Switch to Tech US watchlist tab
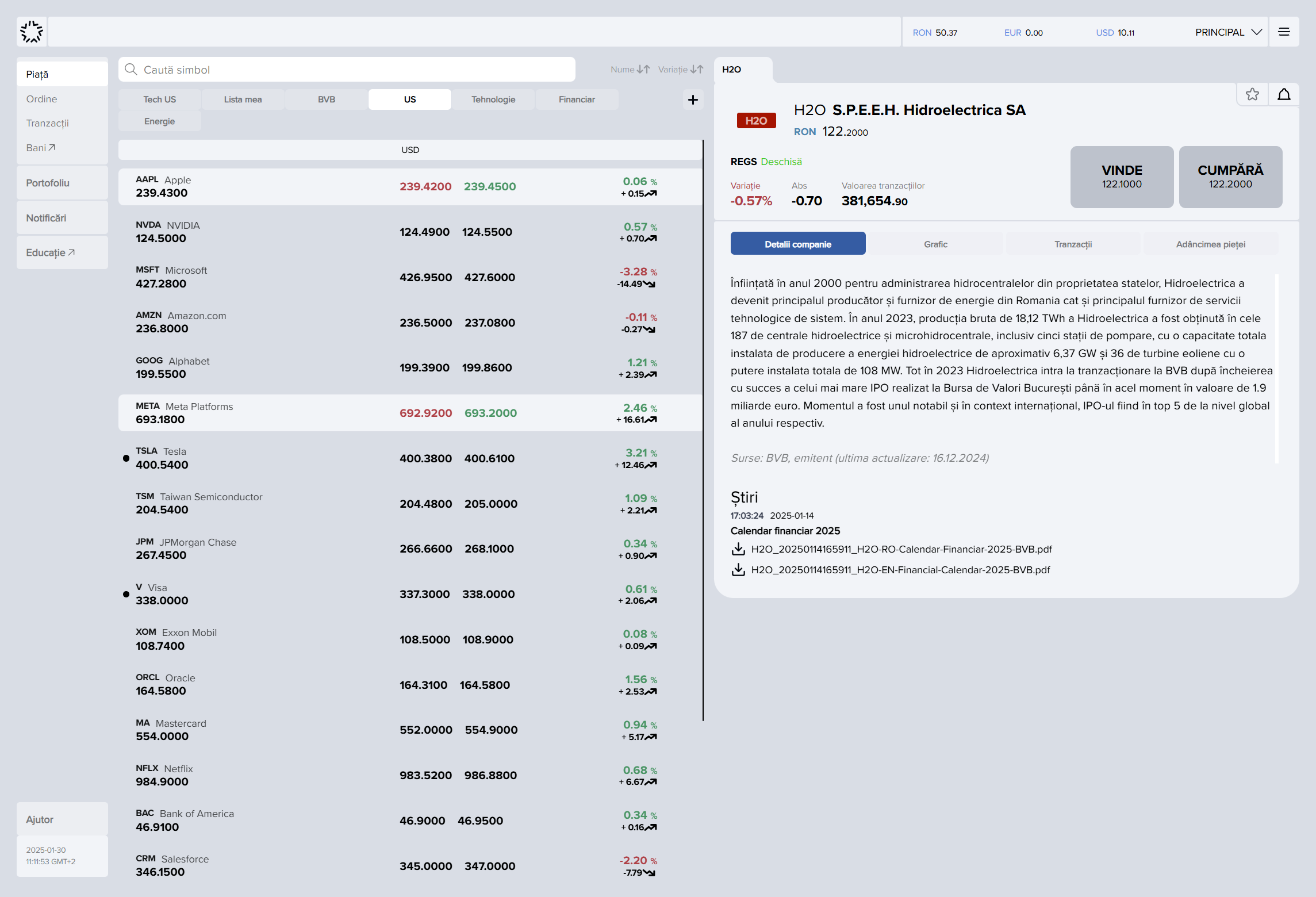The height and width of the screenshot is (897, 1316). click(x=160, y=99)
